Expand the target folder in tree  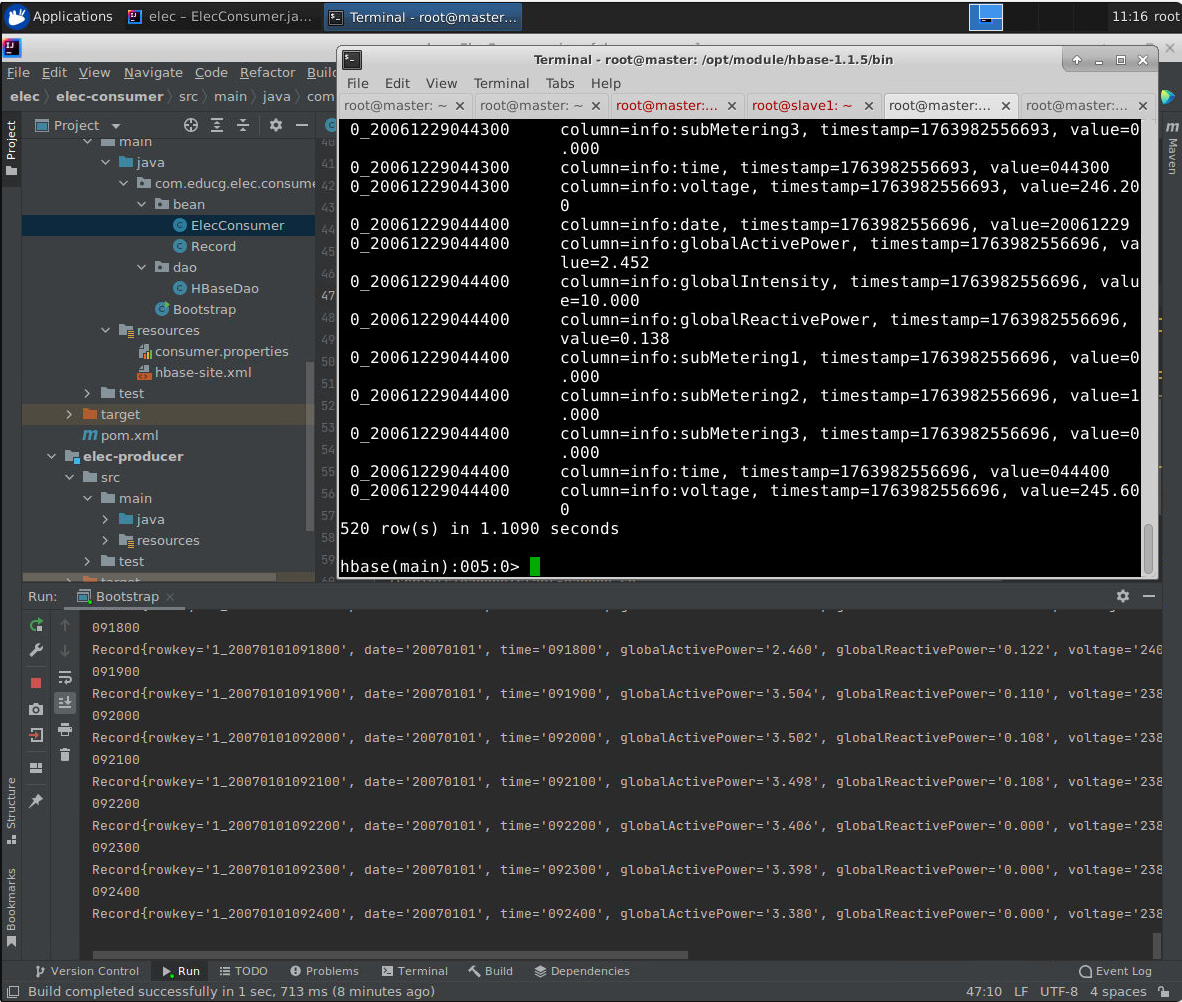[x=69, y=414]
